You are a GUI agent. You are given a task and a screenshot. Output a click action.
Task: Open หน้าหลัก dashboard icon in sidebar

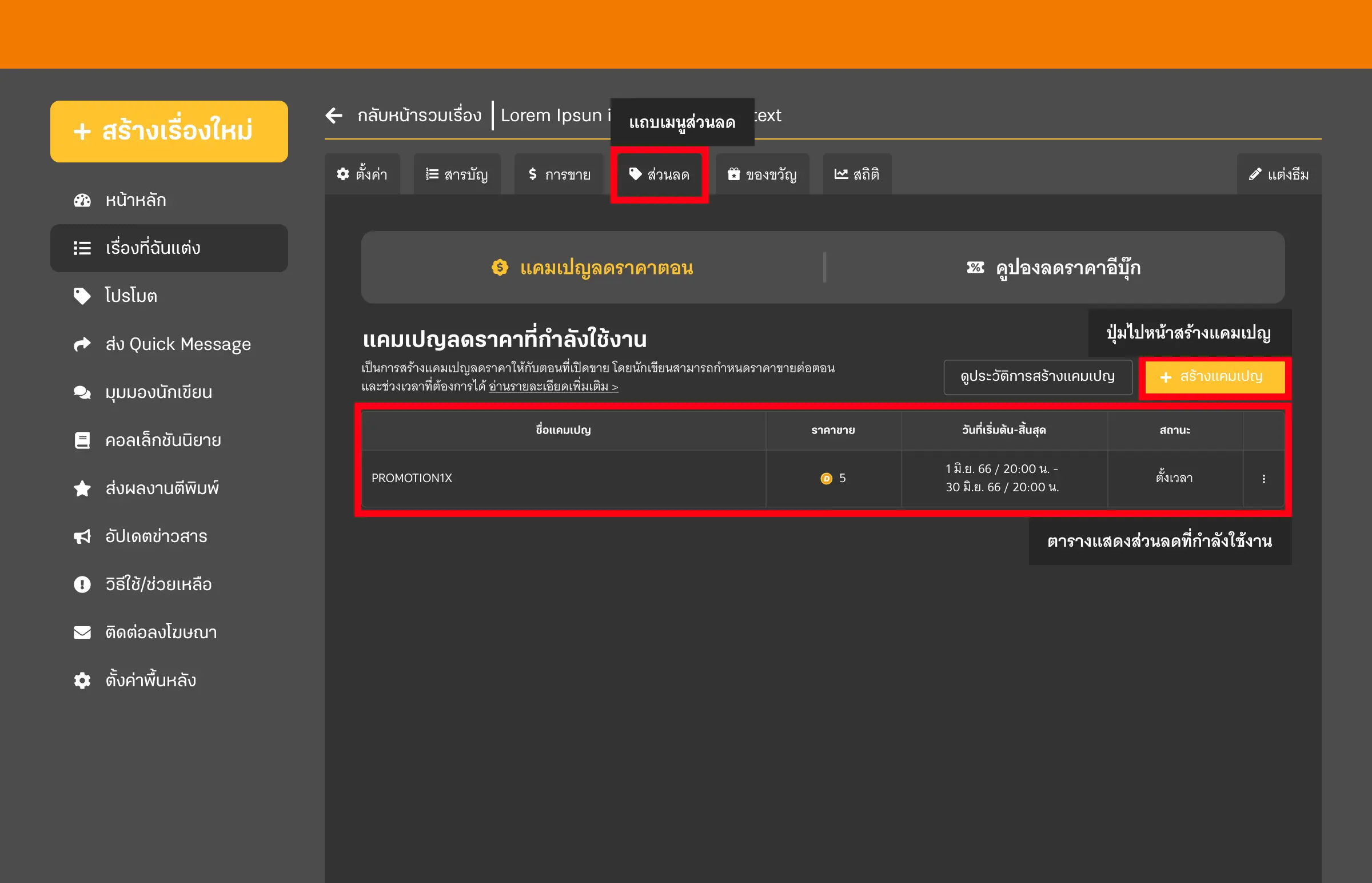pos(82,200)
